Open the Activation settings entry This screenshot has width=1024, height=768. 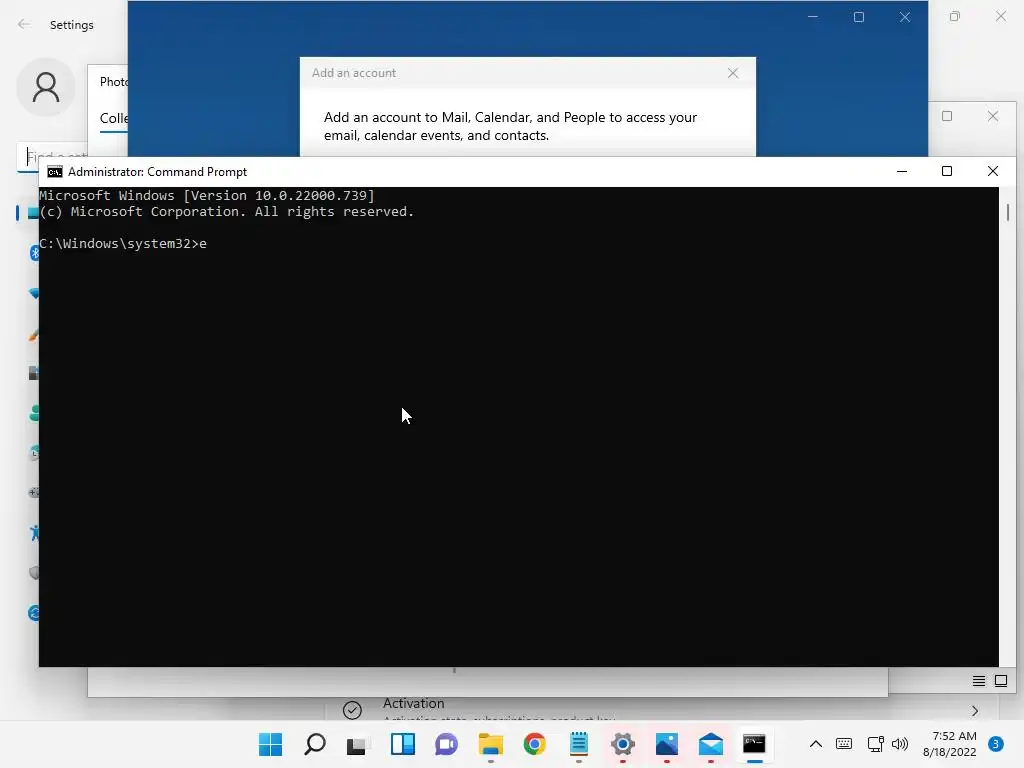click(x=662, y=709)
